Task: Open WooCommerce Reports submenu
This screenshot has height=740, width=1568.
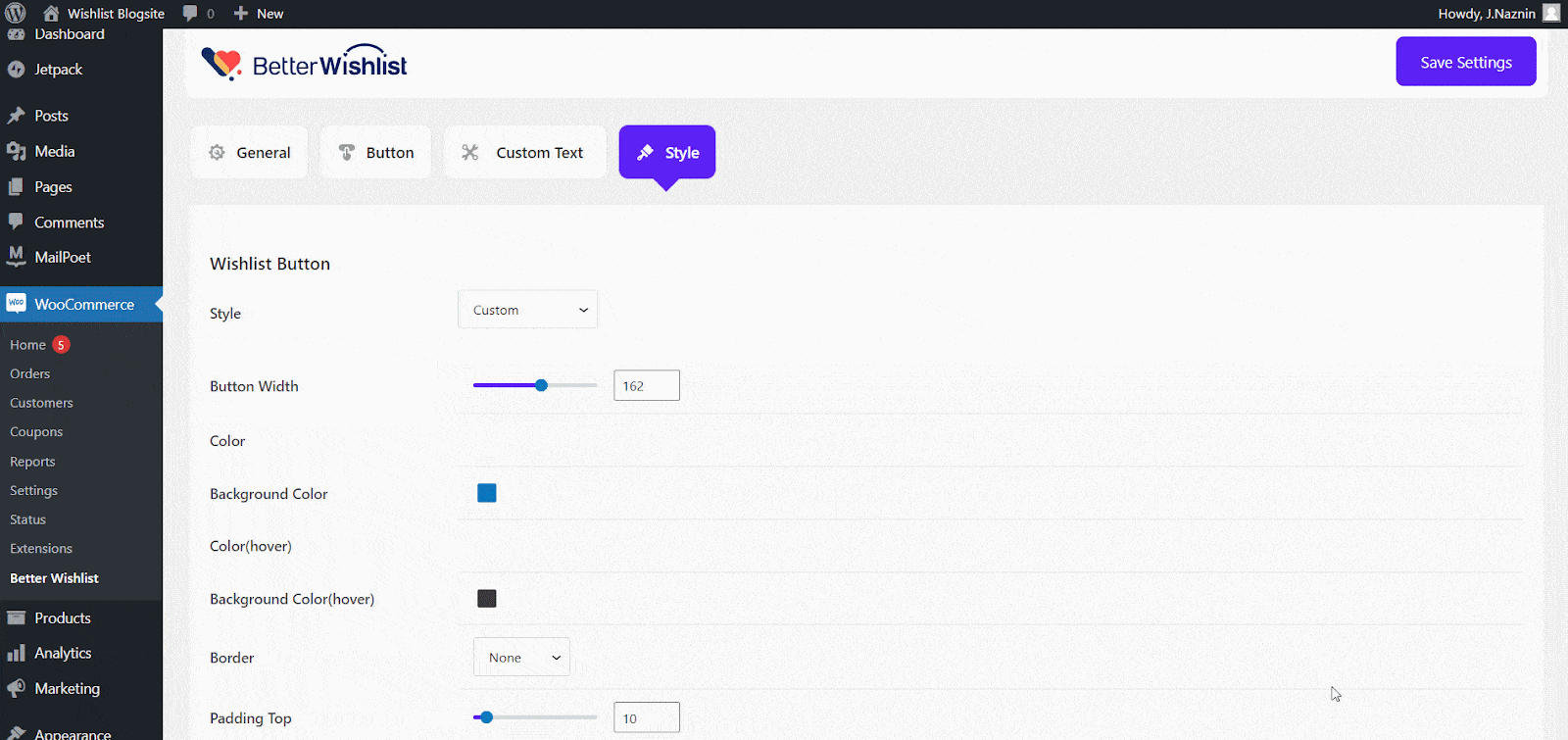Action: tap(32, 462)
